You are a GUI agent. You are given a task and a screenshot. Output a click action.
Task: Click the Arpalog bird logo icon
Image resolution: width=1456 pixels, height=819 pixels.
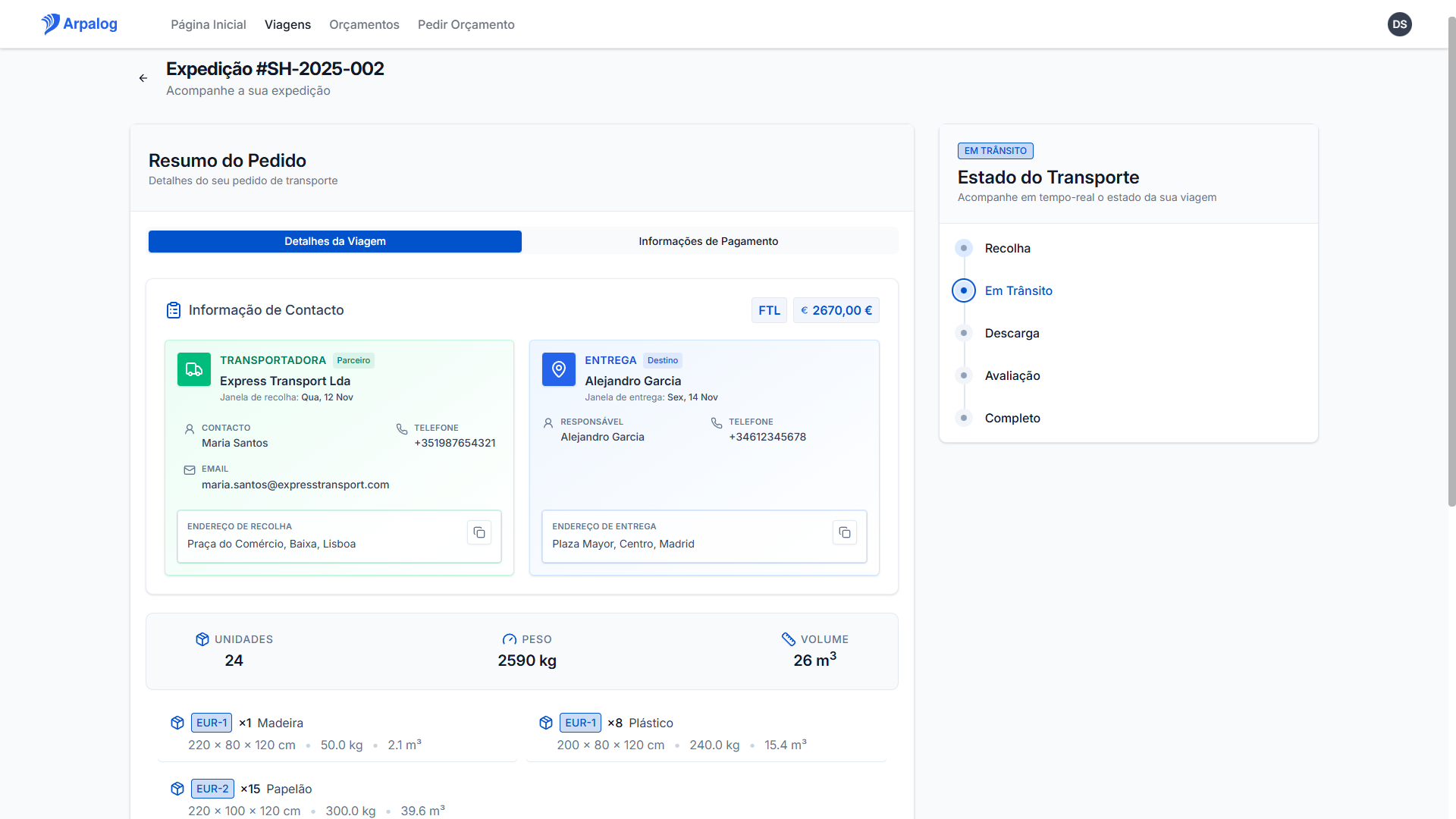click(51, 24)
